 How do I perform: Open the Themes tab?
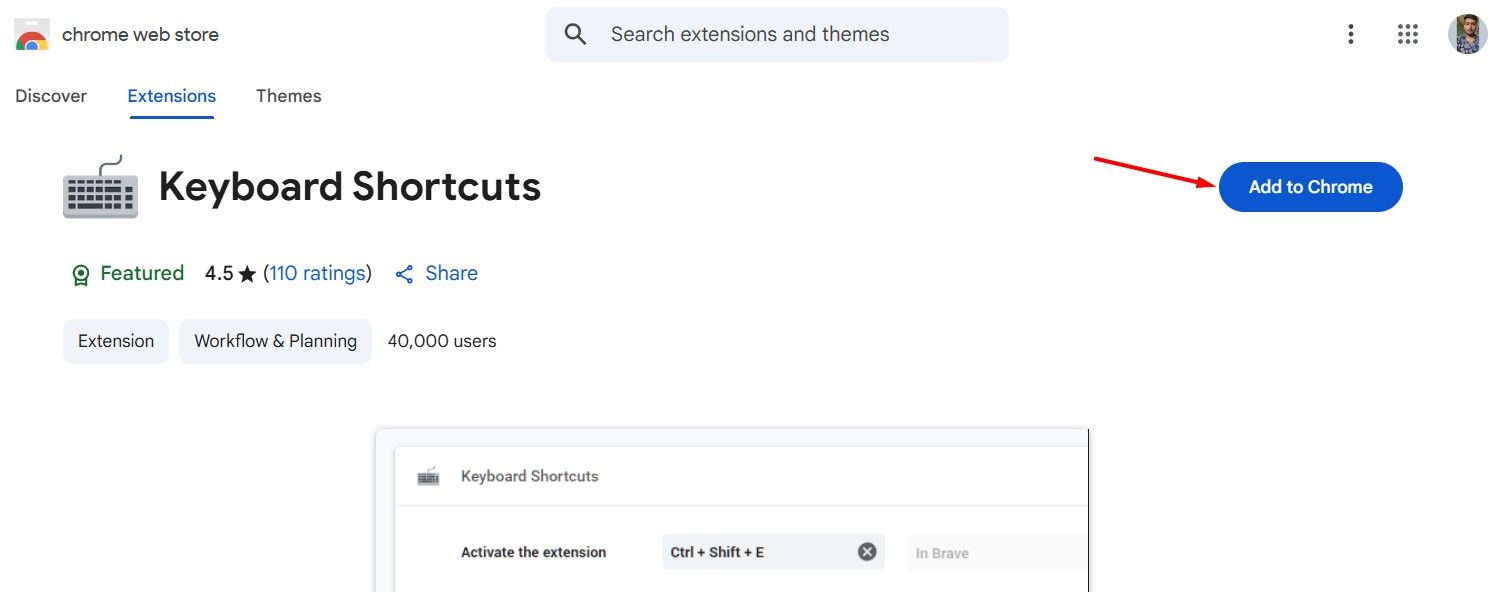(288, 96)
